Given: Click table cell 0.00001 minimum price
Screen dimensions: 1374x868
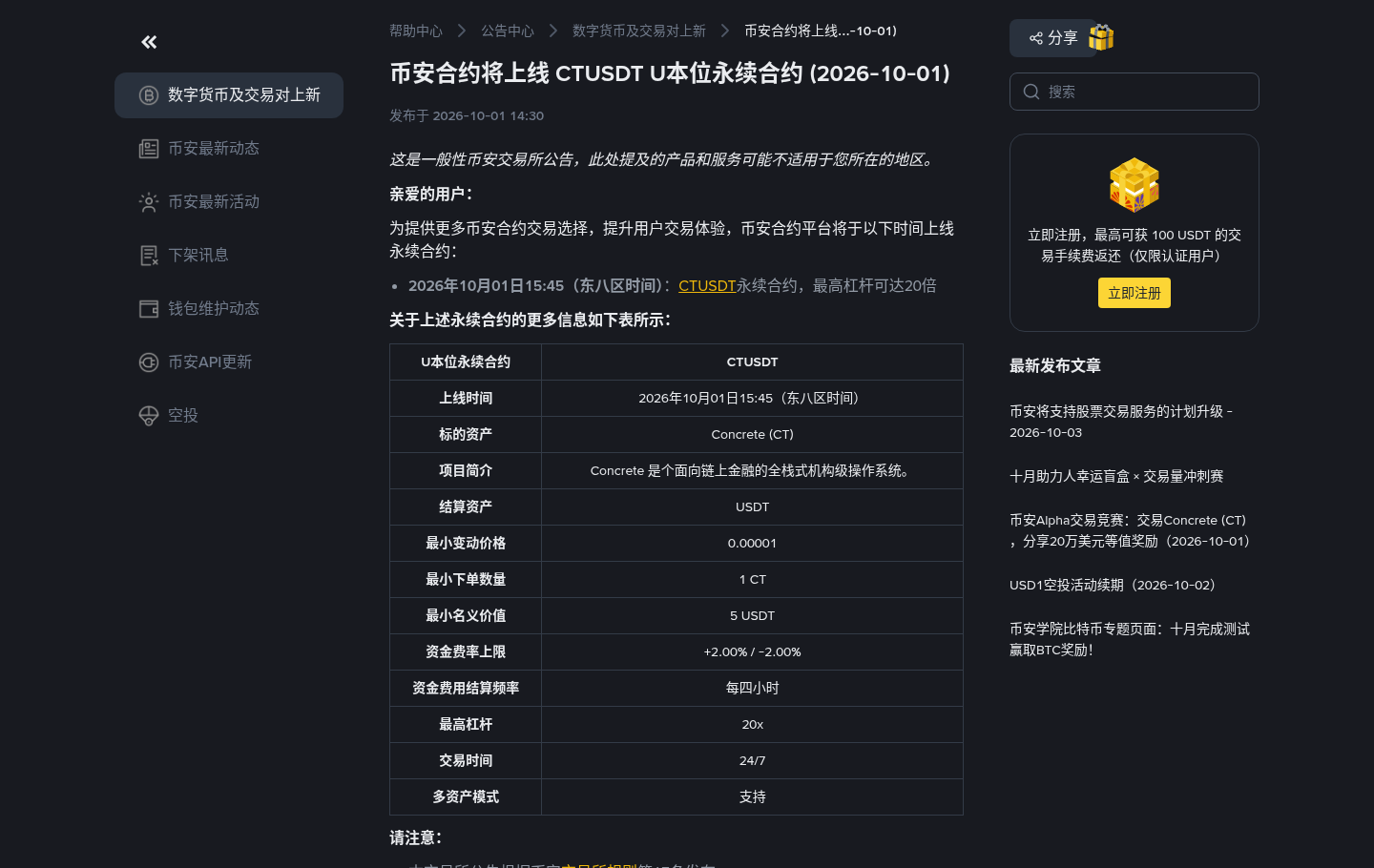Looking at the screenshot, I should point(752,543).
